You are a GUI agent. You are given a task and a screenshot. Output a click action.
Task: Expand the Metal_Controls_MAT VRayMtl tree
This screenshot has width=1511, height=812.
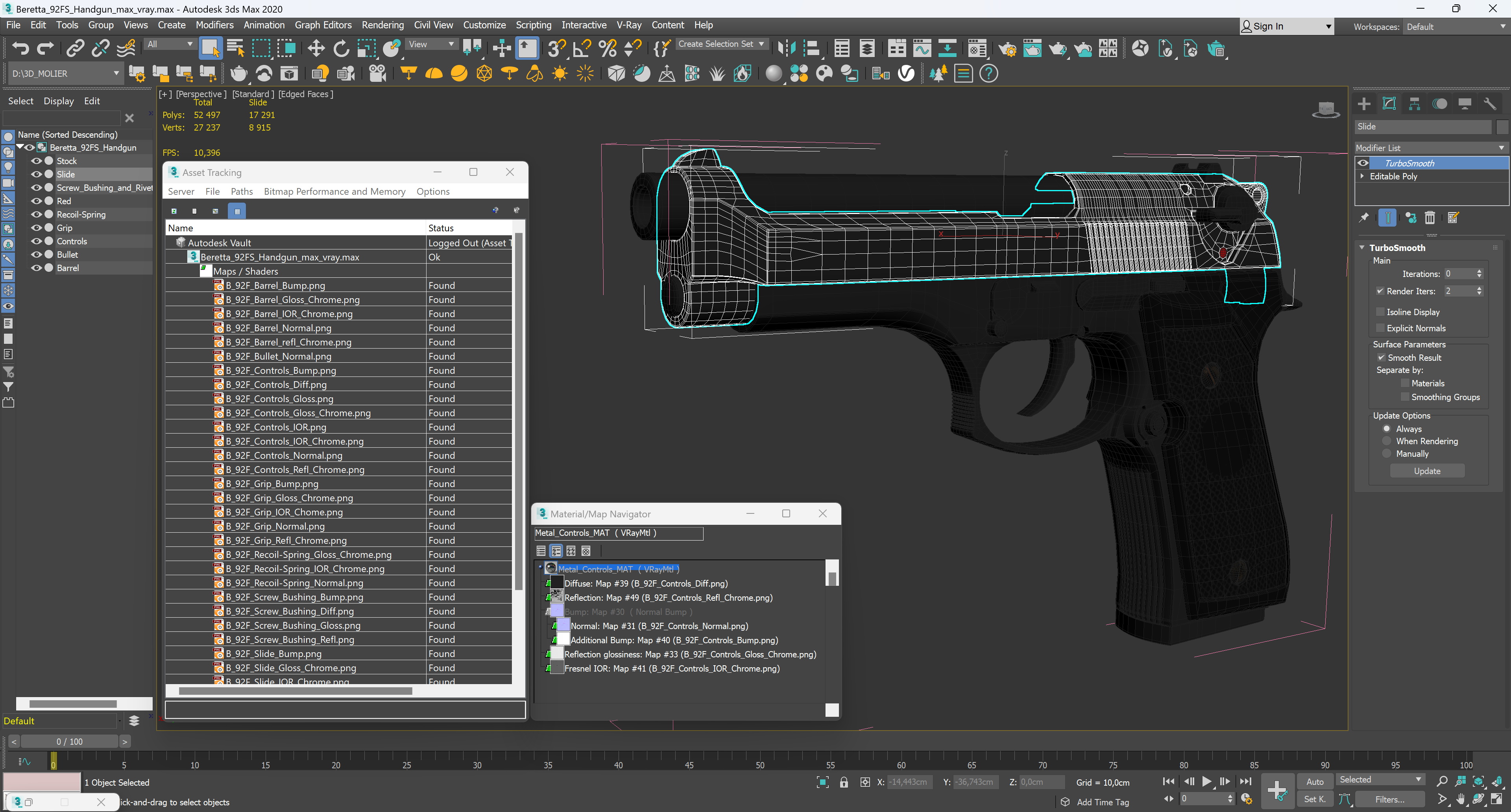coord(540,568)
